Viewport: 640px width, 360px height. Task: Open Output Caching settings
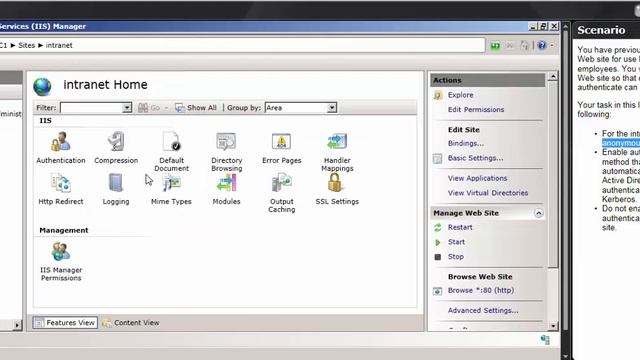pos(282,193)
